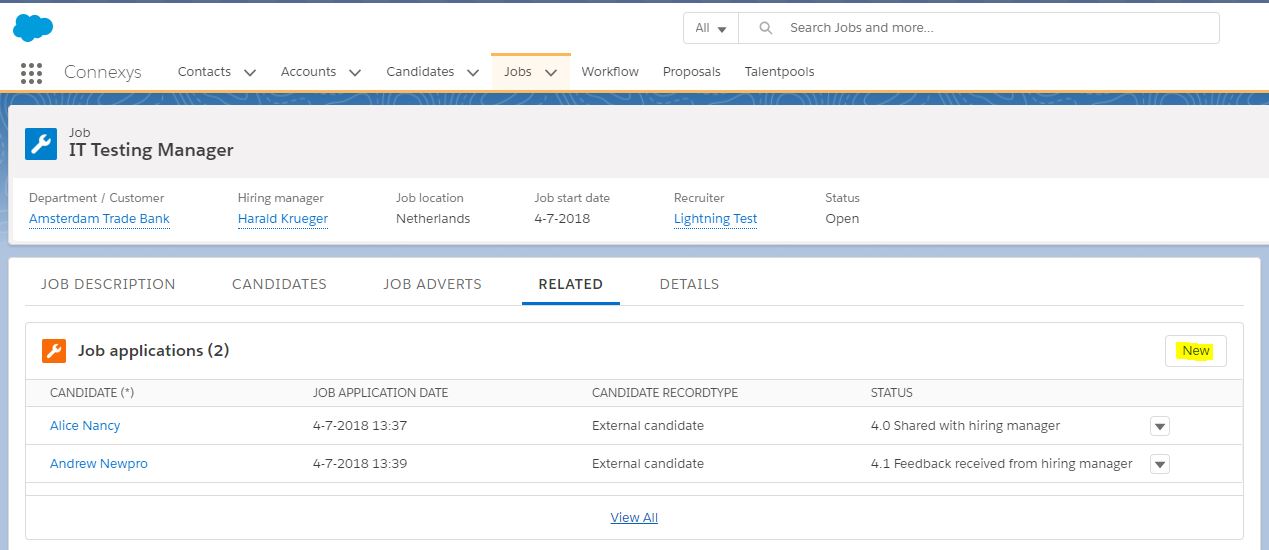Switch to the Candidates record tab

[x=279, y=284]
